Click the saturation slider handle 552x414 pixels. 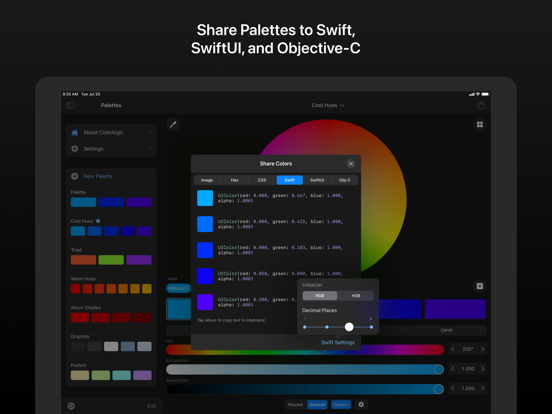[x=439, y=369]
